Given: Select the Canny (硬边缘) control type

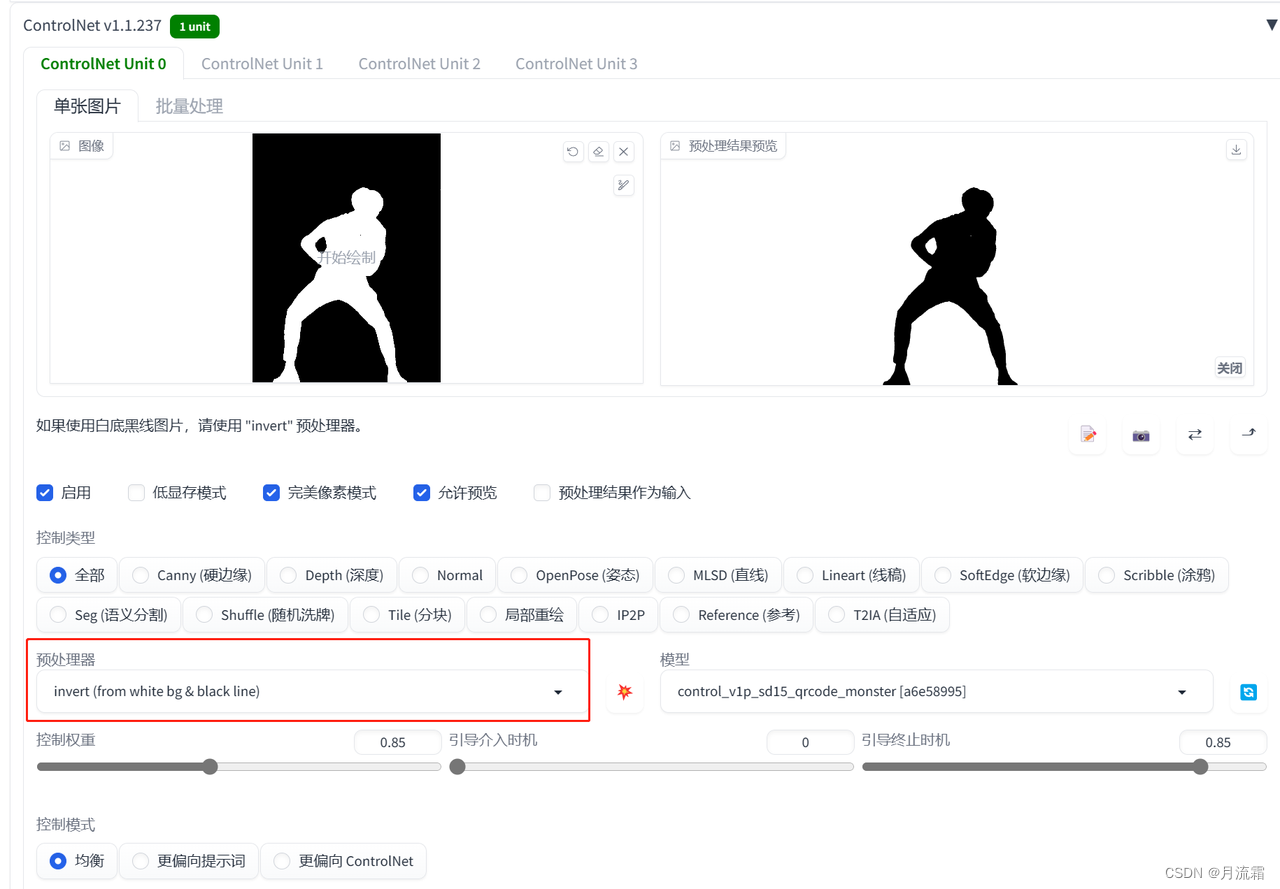Looking at the screenshot, I should (x=192, y=575).
